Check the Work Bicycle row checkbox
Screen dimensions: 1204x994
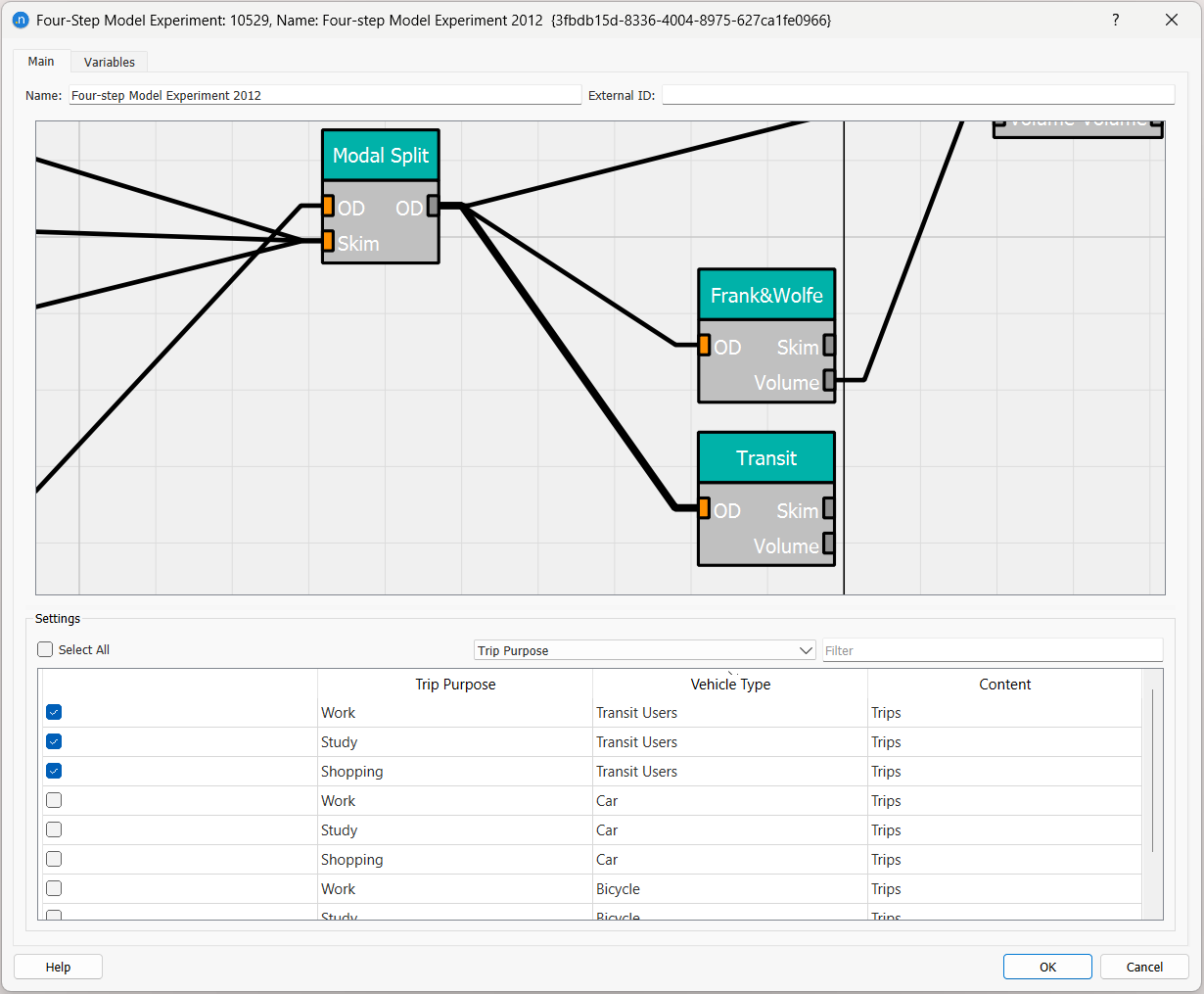[54, 889]
